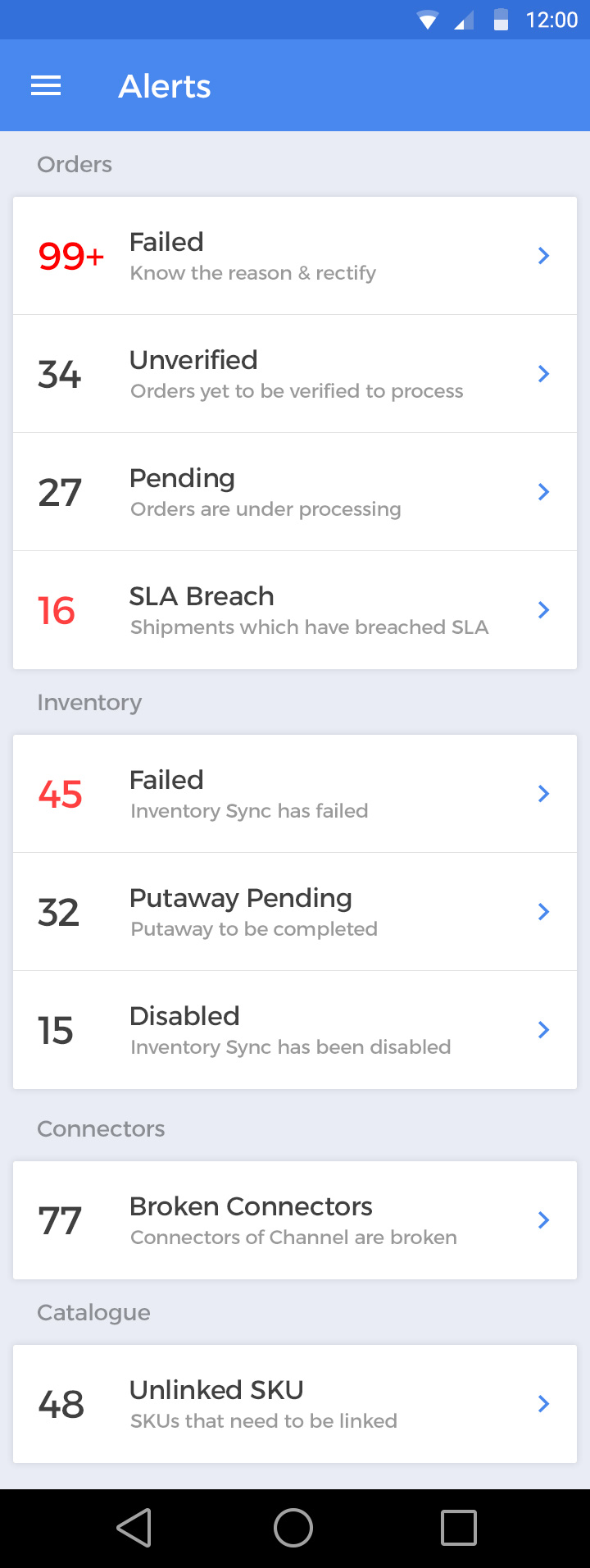Tap the battery status icon
The height and width of the screenshot is (1568, 590).
coord(501,20)
